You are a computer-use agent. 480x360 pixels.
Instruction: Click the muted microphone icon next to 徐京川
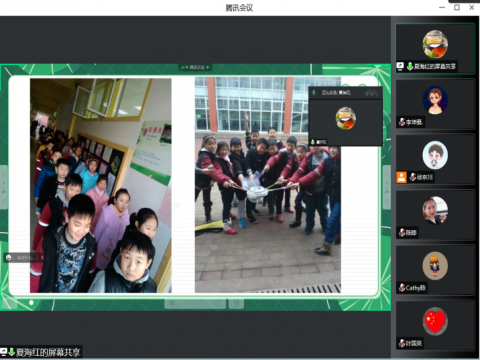[x=413, y=177]
